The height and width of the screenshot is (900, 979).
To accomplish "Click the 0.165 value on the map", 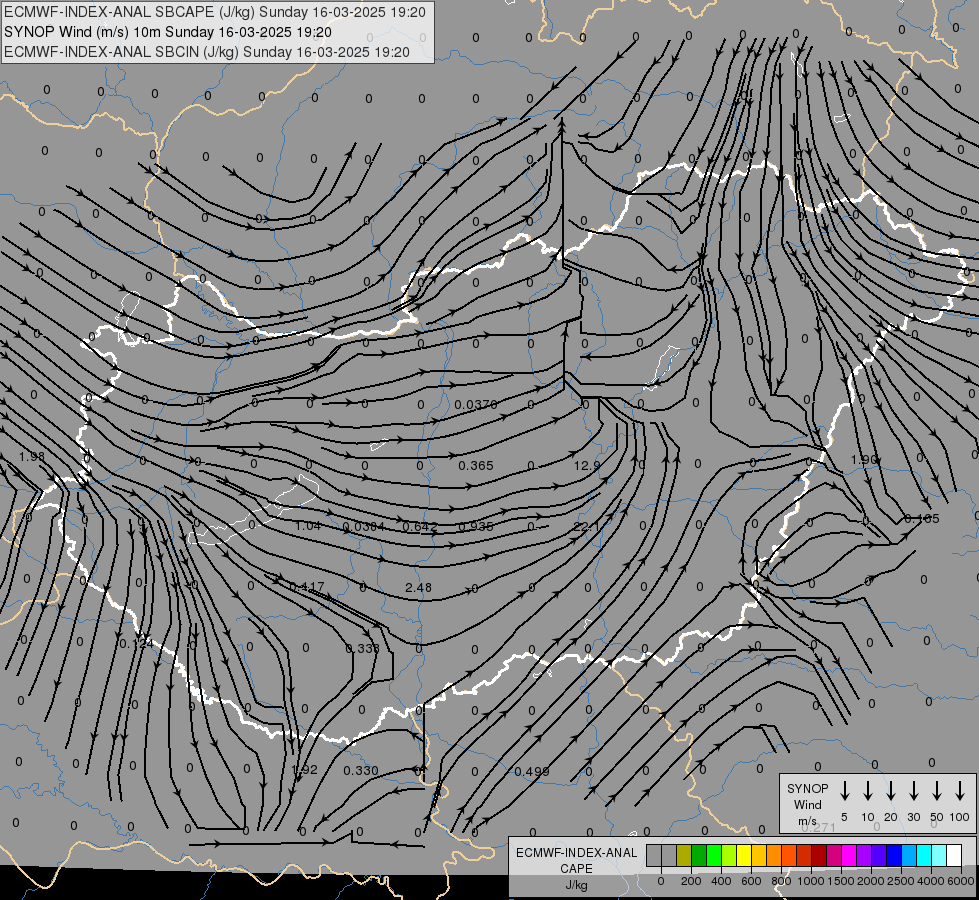I will [922, 518].
